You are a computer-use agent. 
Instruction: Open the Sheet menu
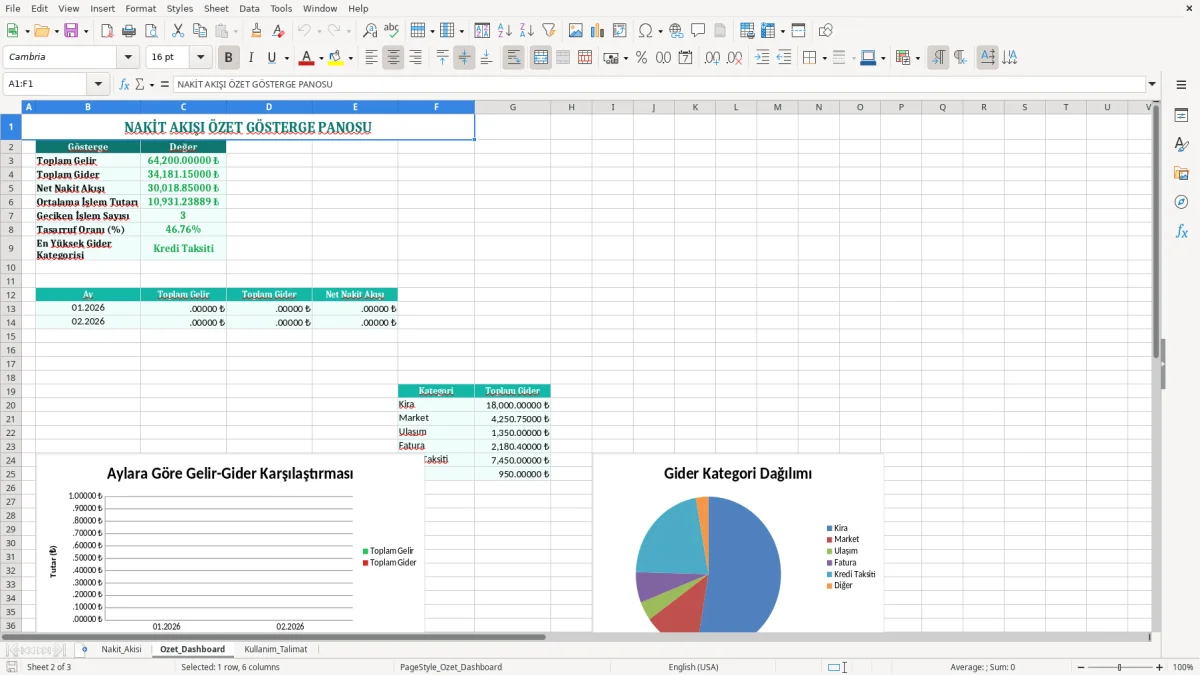216,8
